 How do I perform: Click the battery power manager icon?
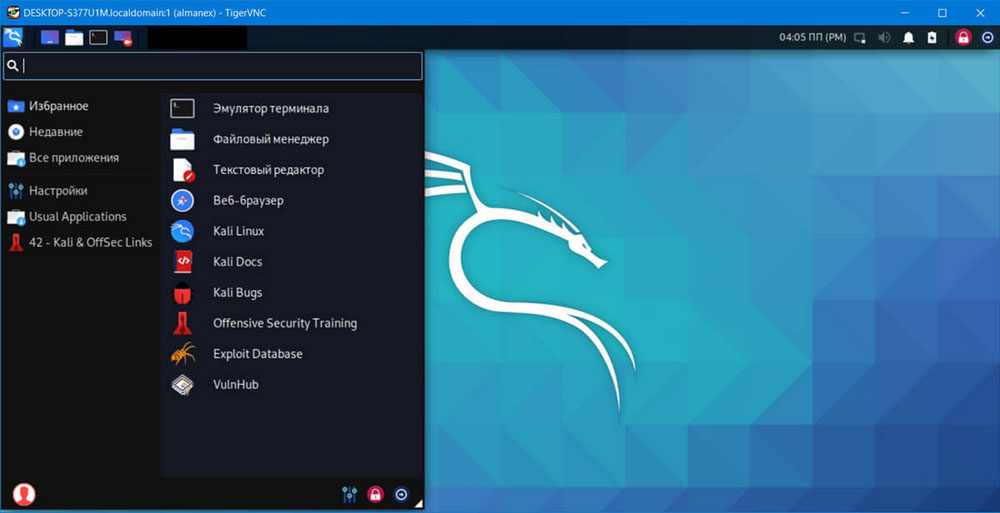point(932,38)
